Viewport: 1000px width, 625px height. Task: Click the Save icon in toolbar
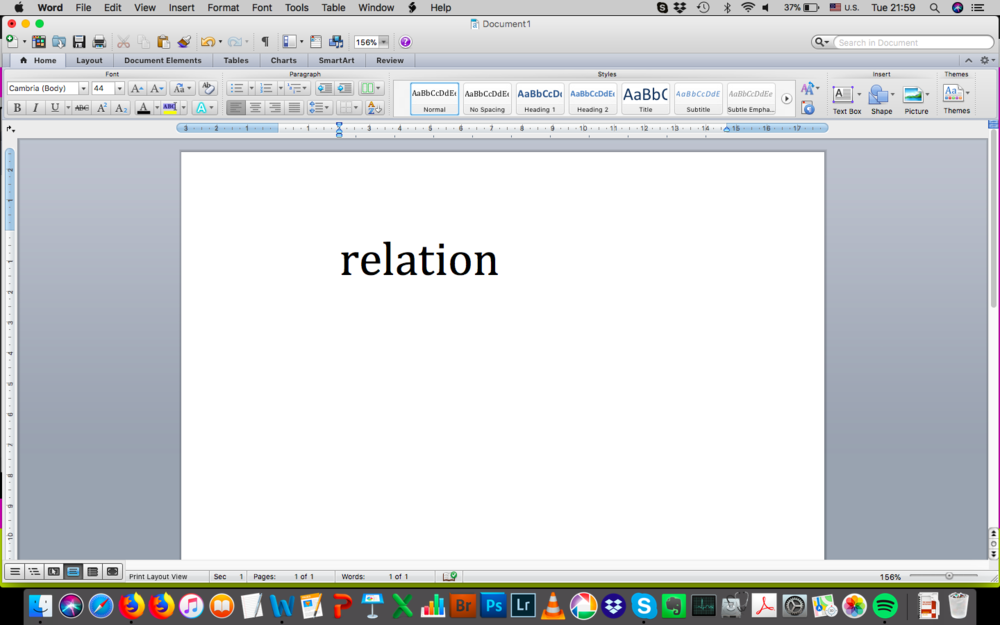79,42
